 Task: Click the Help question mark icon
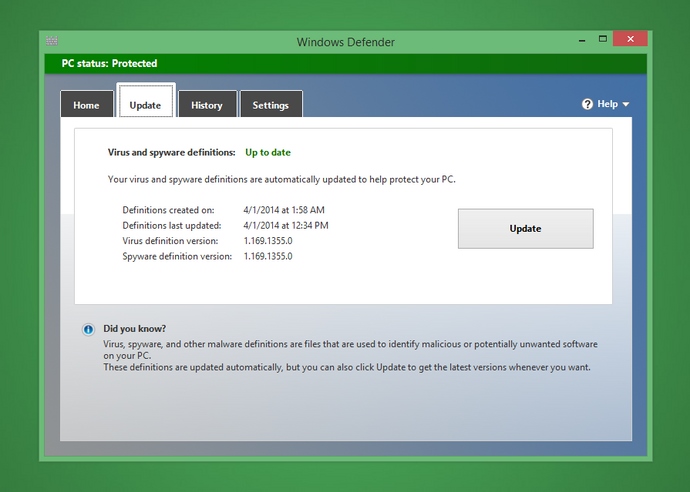pyautogui.click(x=587, y=104)
